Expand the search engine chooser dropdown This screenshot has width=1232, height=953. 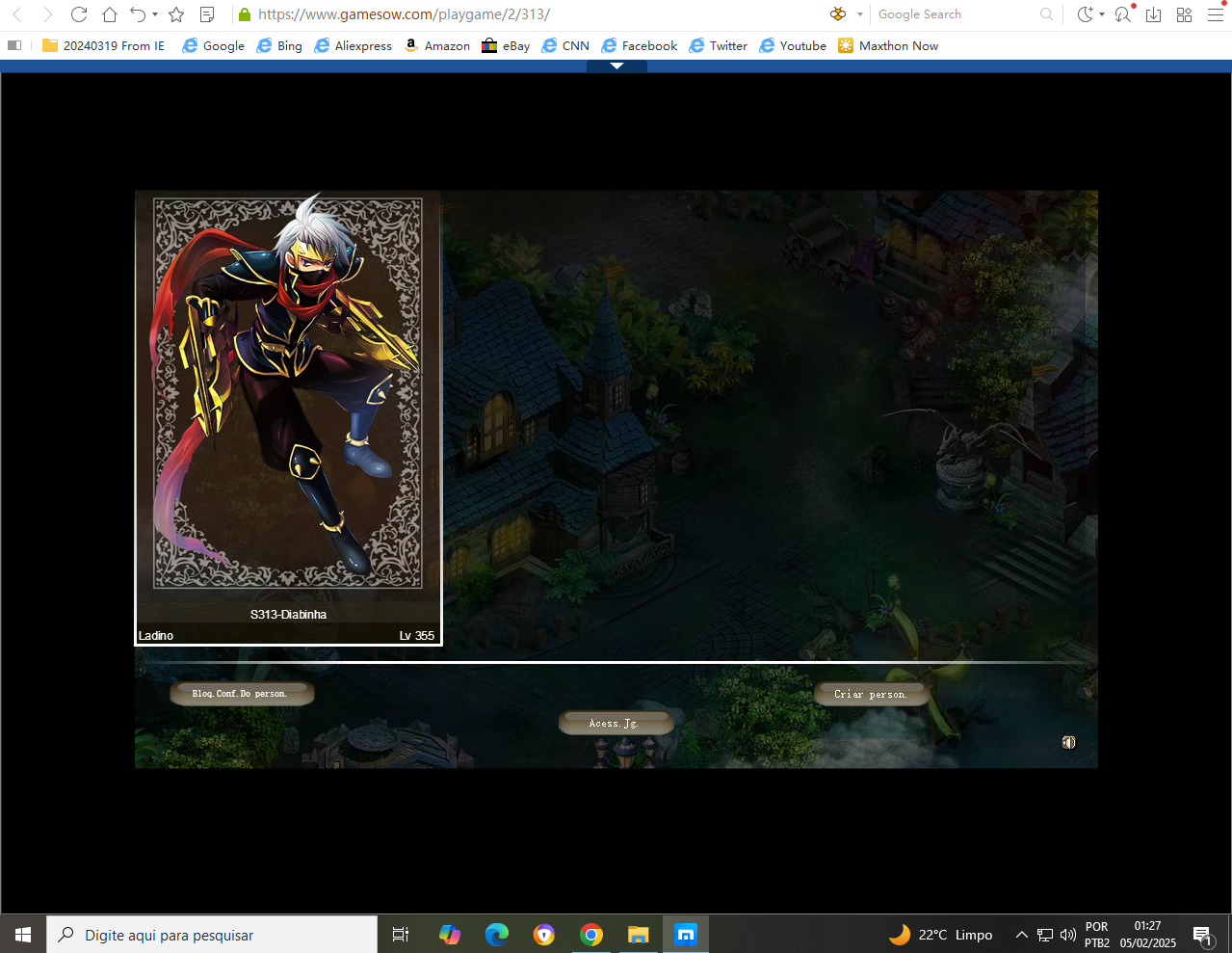click(x=860, y=14)
